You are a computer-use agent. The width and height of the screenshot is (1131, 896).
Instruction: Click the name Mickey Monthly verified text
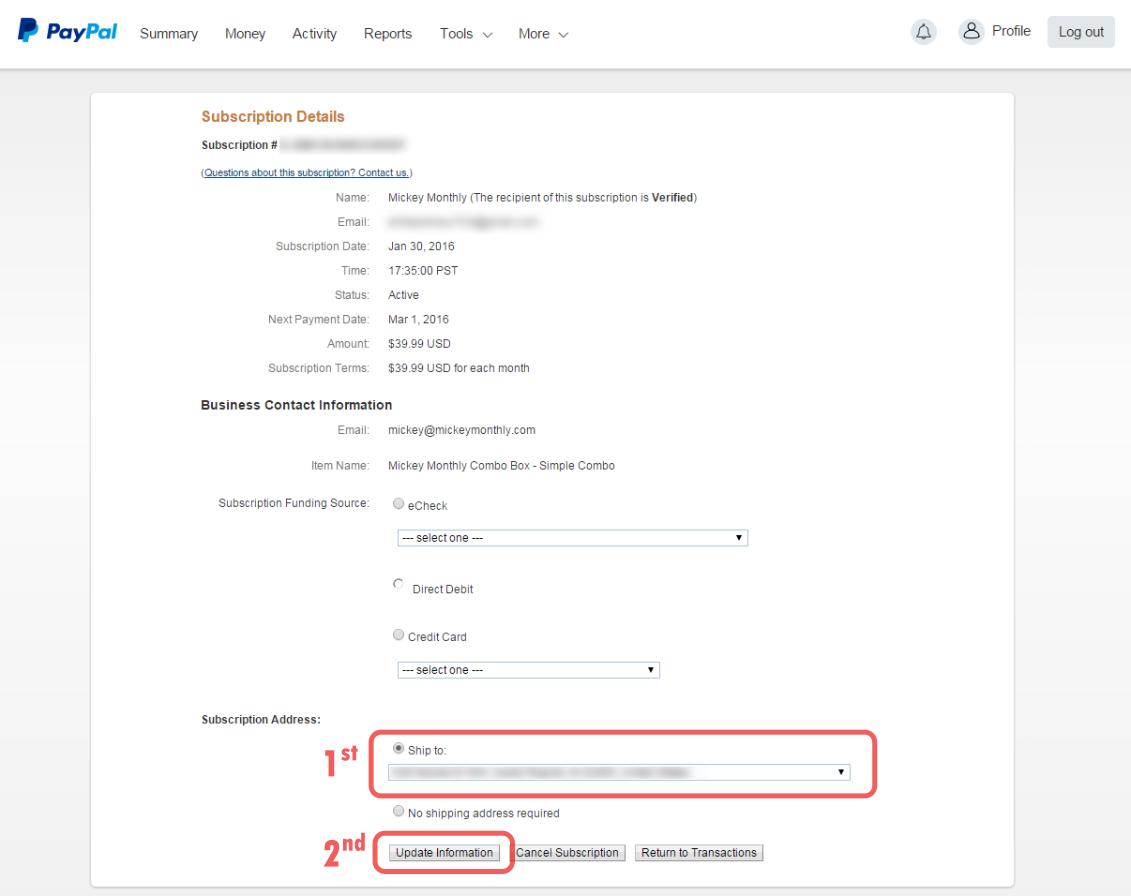[x=542, y=198]
